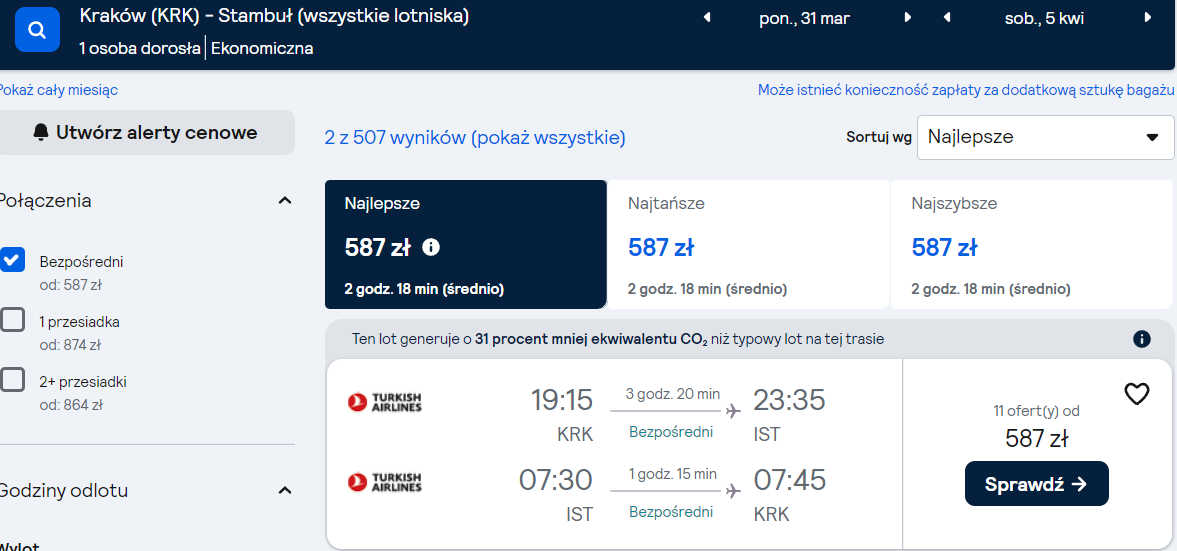Collapse the Godziny odlotu section

[x=284, y=491]
